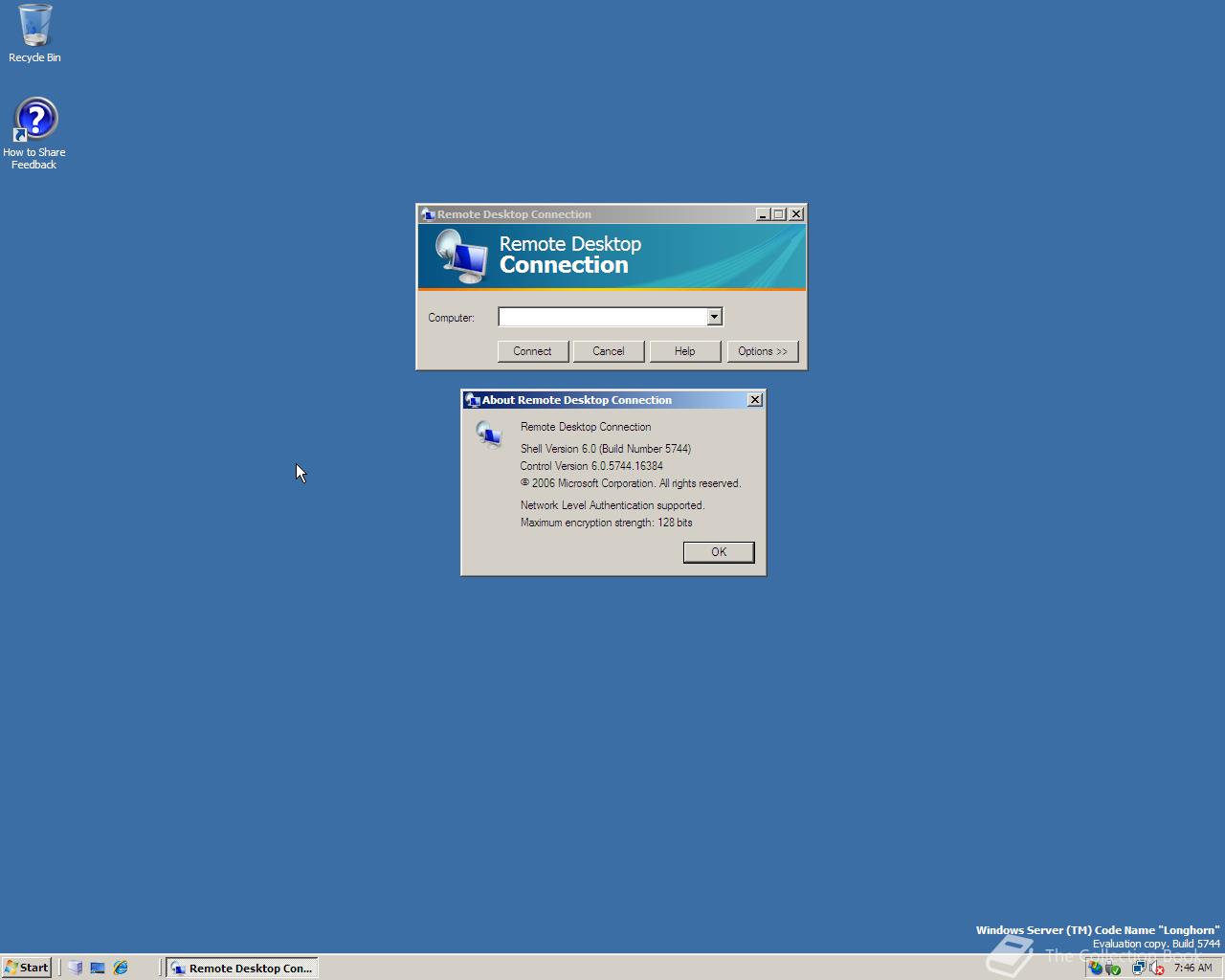Click the 2006 Microsoft Corporation copyright text
This screenshot has width=1225, height=980.
631,483
